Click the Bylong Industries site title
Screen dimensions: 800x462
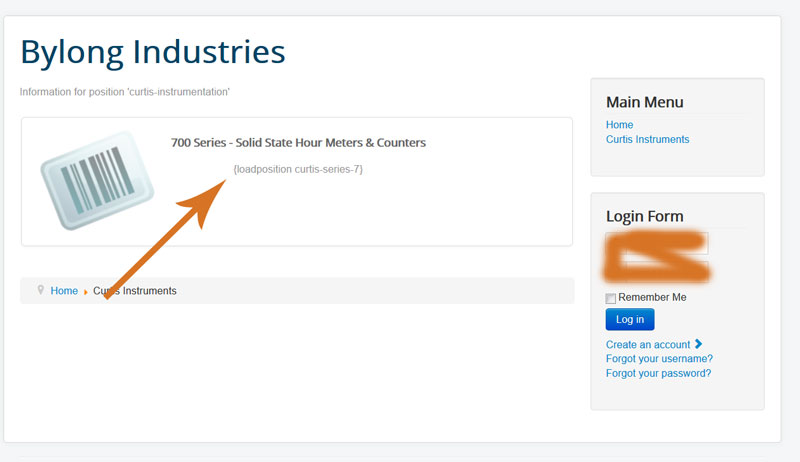[152, 51]
